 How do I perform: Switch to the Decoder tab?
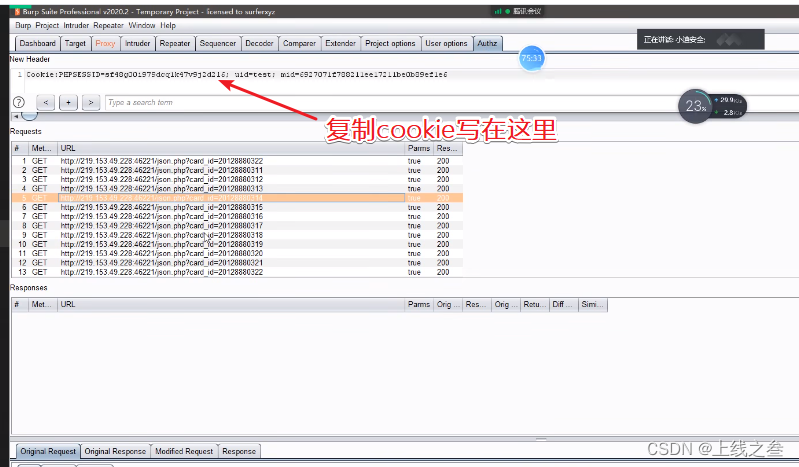[x=259, y=43]
